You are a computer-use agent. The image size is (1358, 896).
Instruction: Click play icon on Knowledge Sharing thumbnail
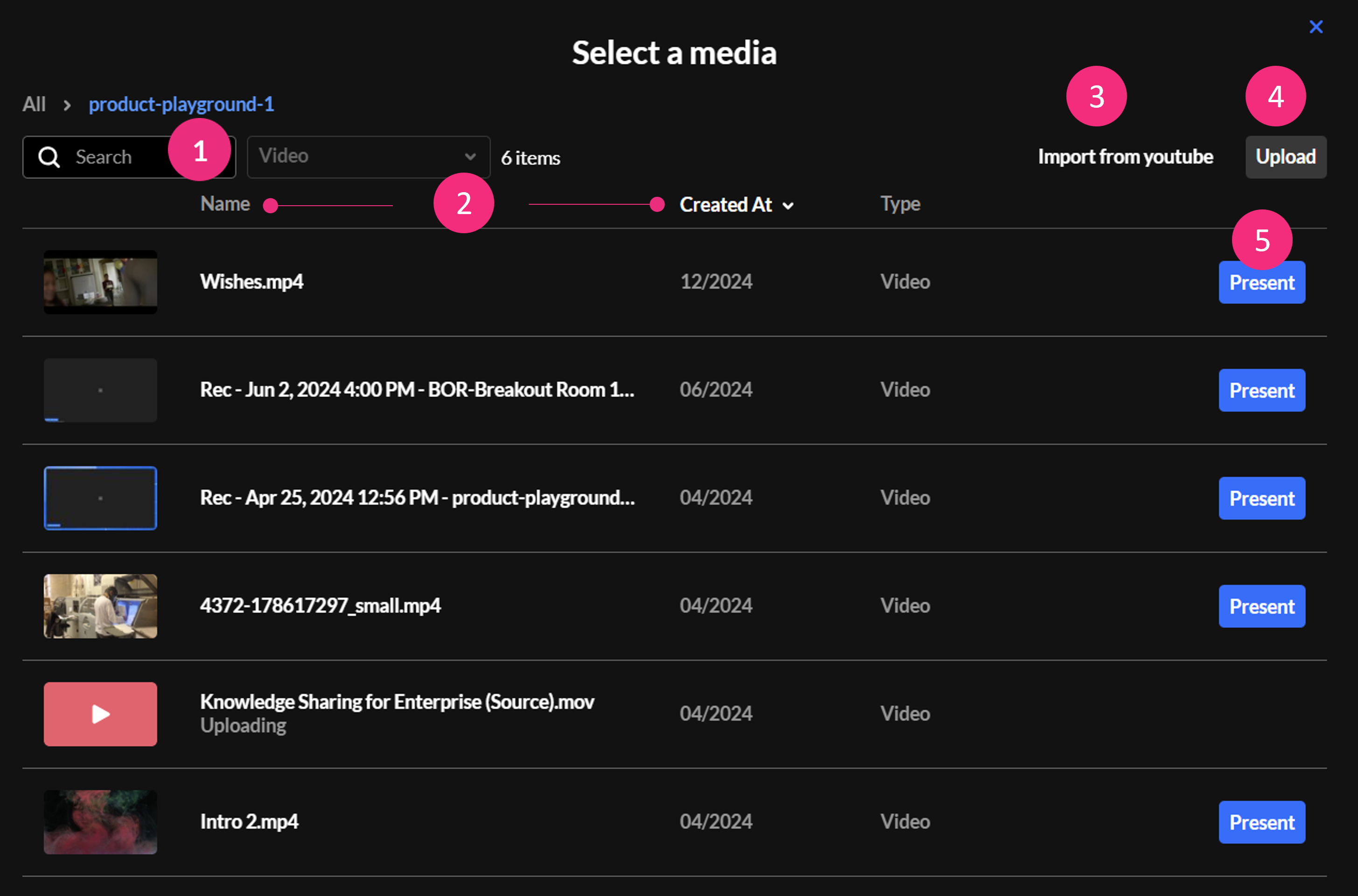pos(101,714)
